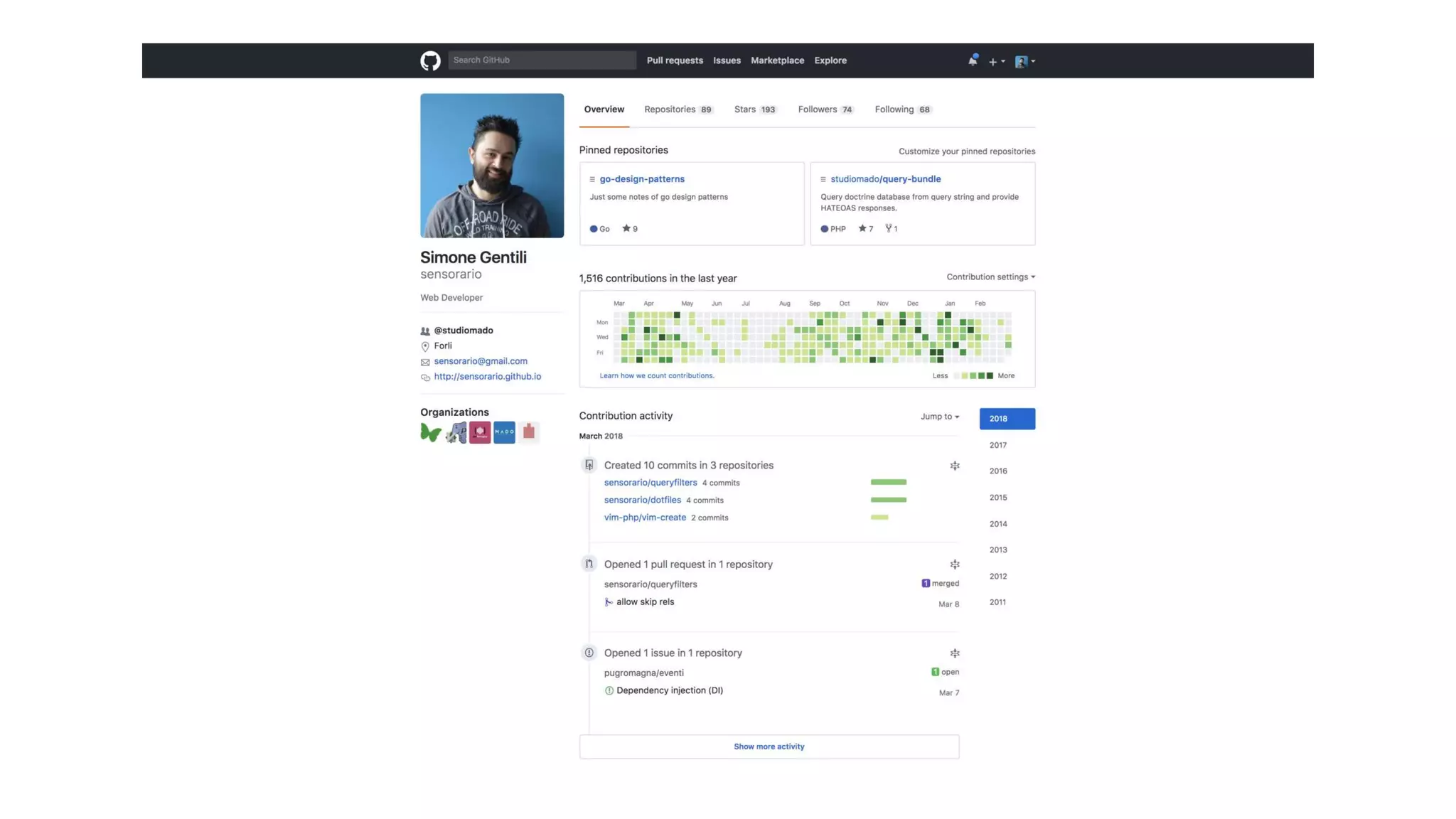Collapse the pull request activity section
Viewport: 1456px width, 819px height.
(955, 564)
